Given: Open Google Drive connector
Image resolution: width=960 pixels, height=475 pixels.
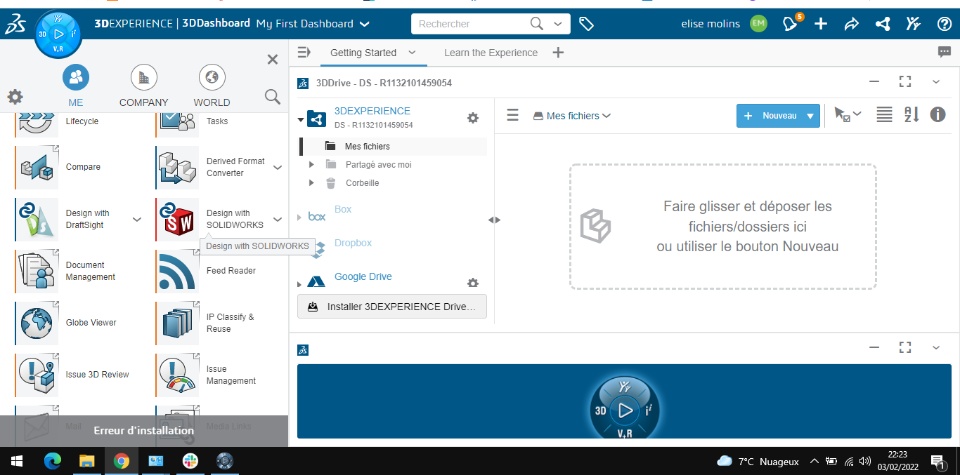Looking at the screenshot, I should point(362,277).
